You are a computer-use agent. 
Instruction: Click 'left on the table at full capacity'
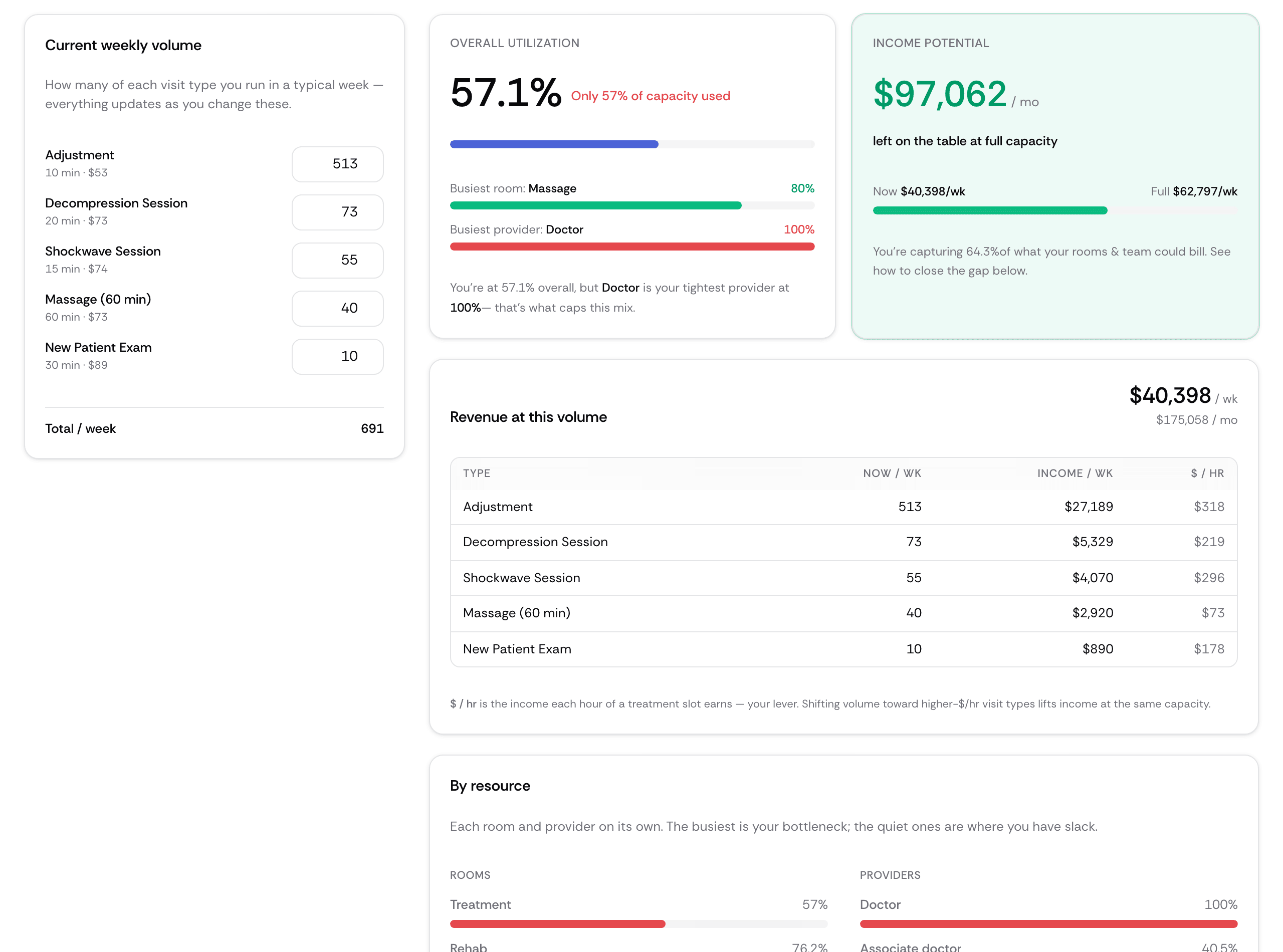coord(965,141)
